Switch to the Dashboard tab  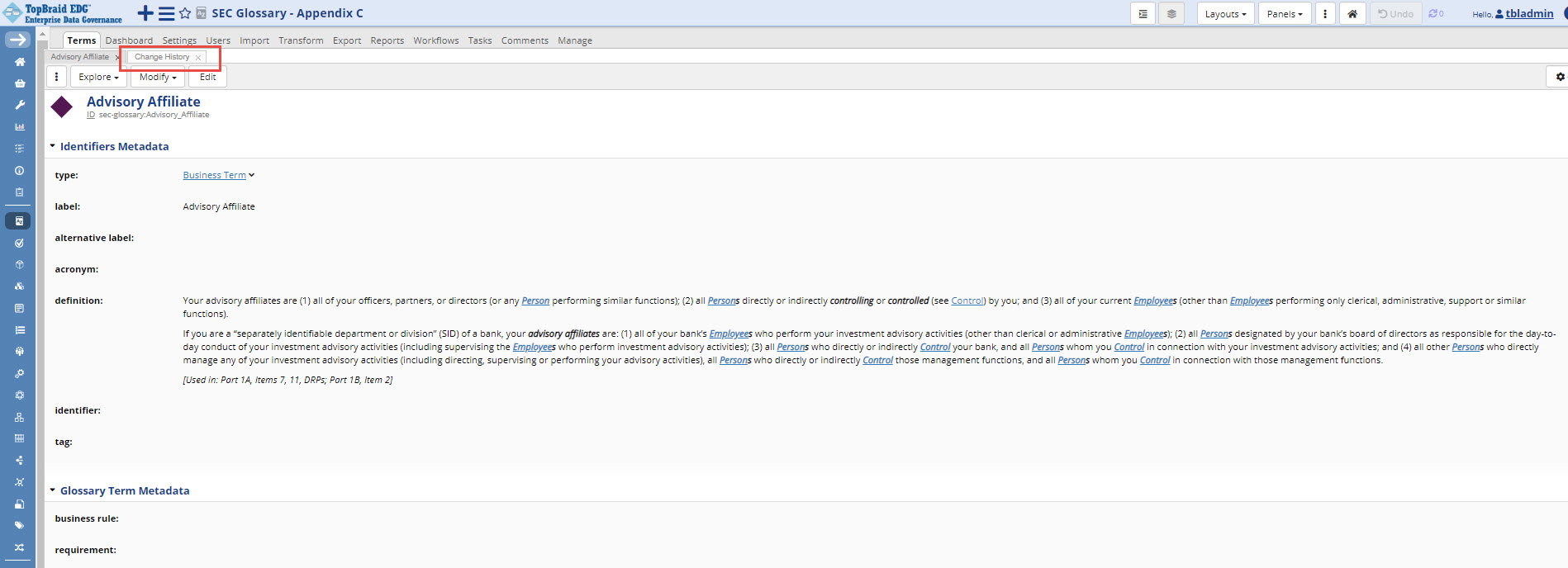tap(129, 40)
